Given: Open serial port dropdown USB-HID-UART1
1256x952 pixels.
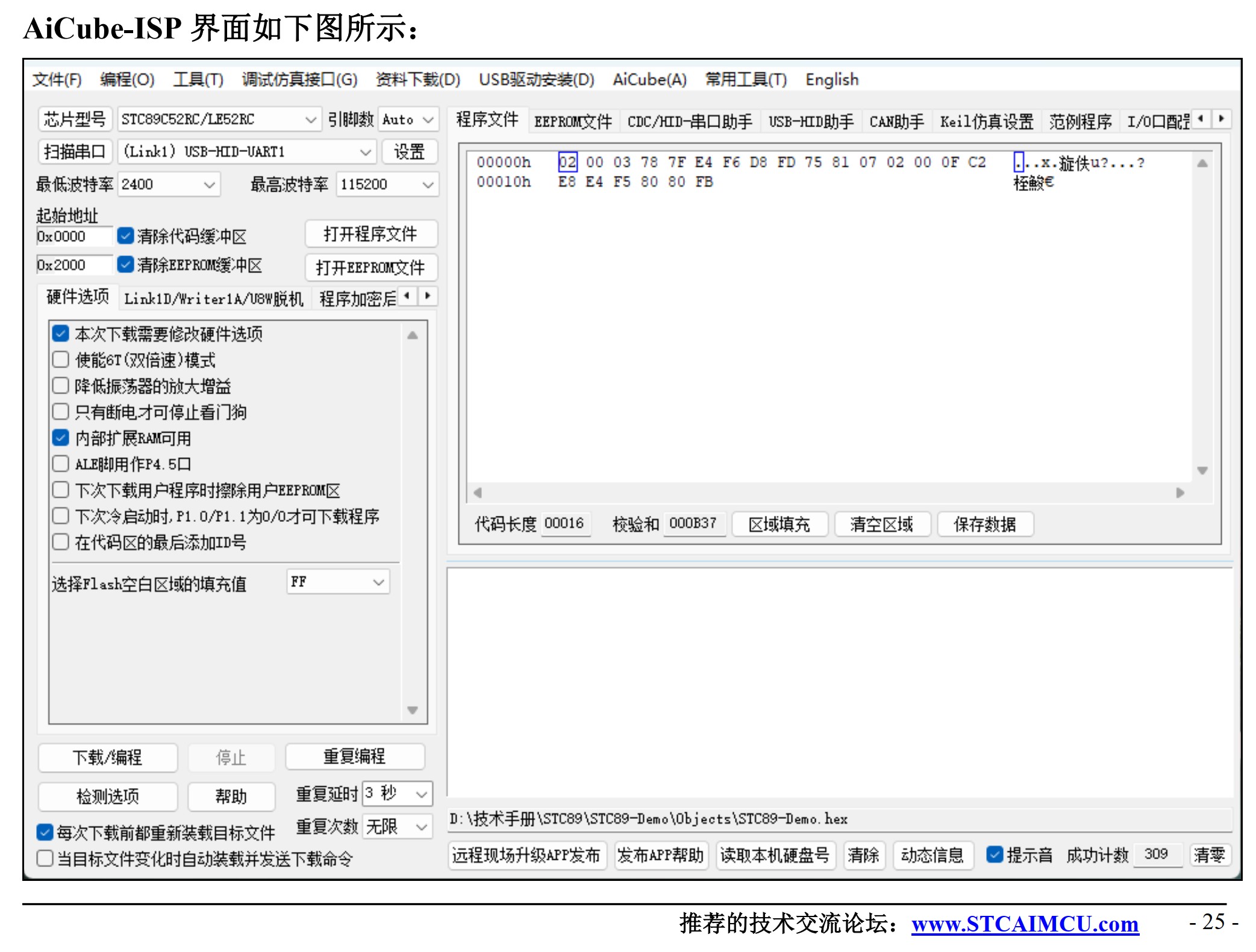Looking at the screenshot, I should click(247, 152).
